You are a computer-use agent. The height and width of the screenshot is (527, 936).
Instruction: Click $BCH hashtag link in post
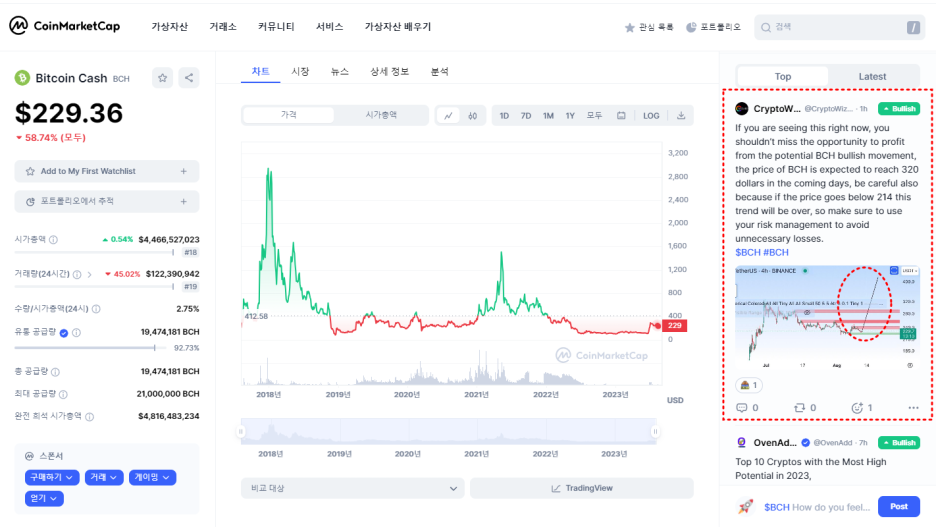747,252
